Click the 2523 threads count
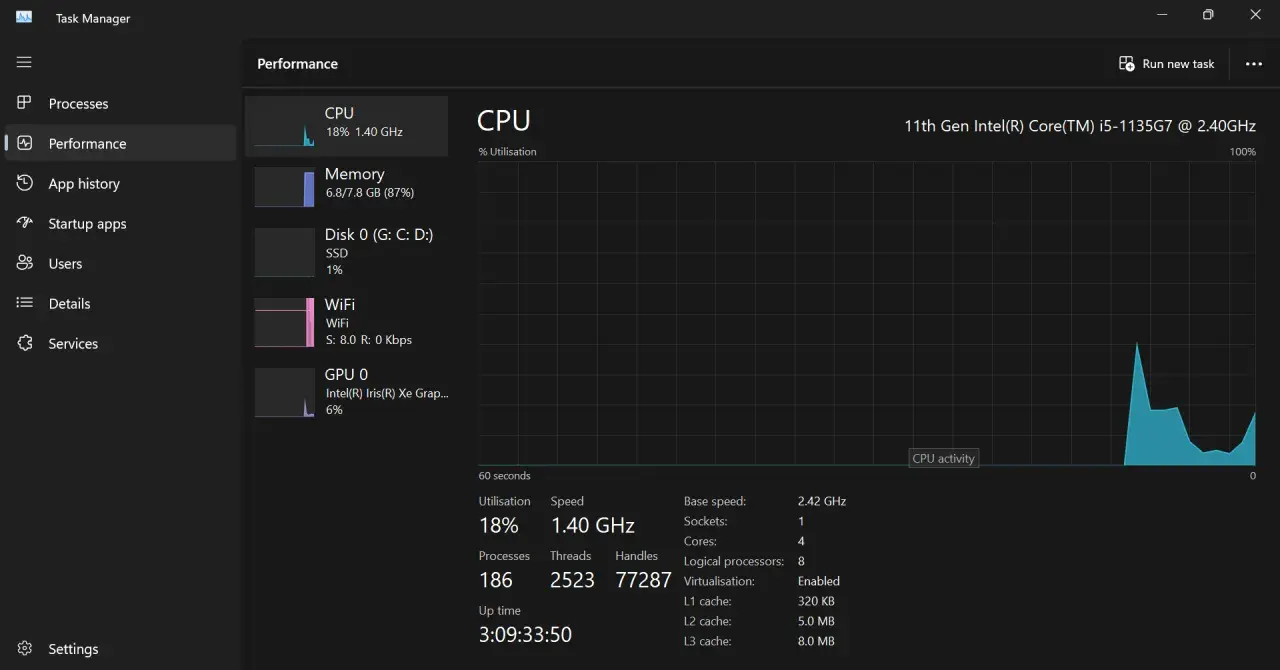Screen dimensions: 1280x670 tap(572, 580)
